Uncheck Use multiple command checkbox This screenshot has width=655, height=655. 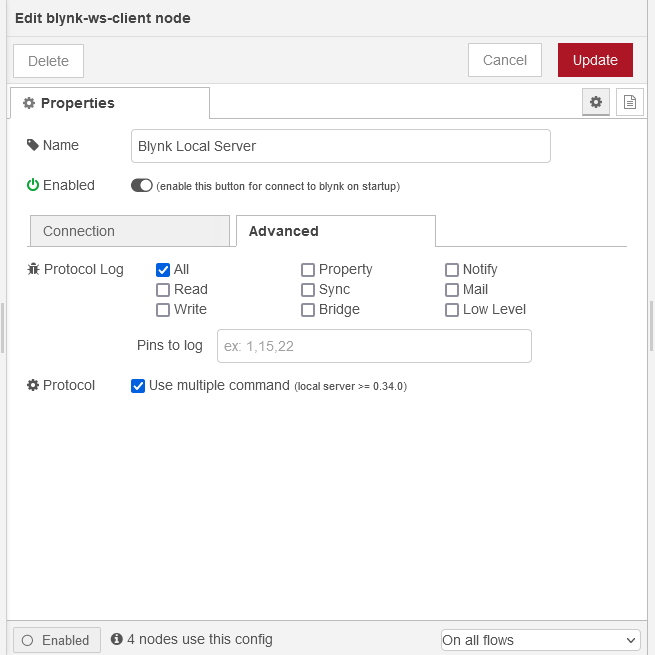(x=138, y=386)
